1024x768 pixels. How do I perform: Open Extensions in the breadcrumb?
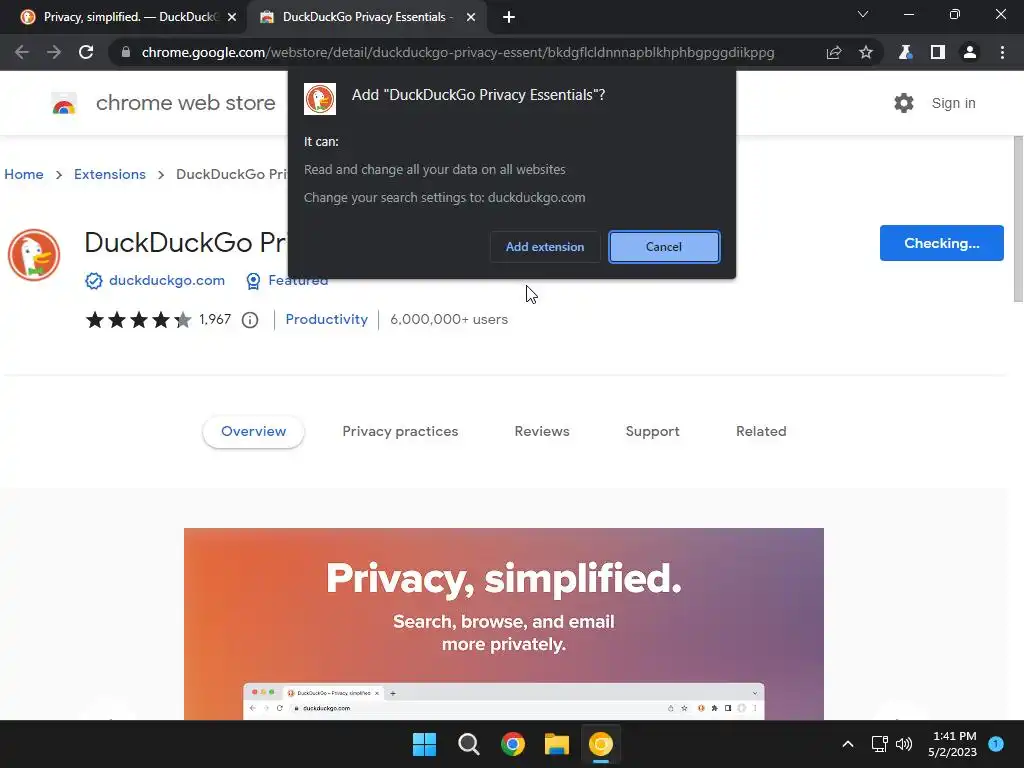pos(110,174)
